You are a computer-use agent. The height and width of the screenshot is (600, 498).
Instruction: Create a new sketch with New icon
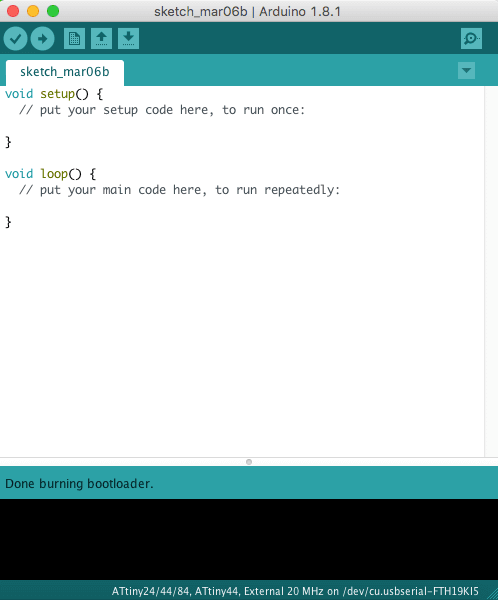click(74, 38)
